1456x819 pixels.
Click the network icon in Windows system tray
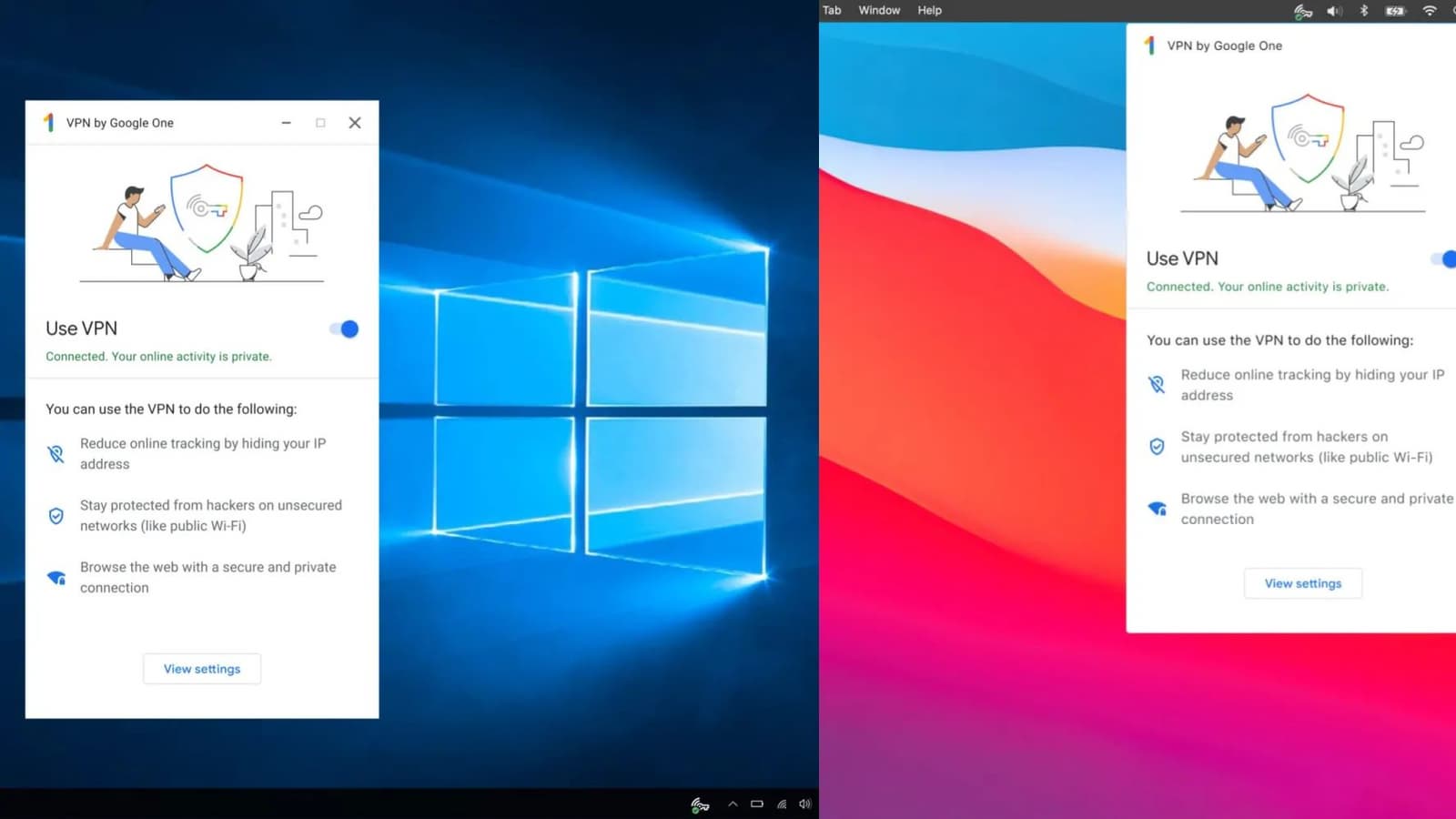coord(782,804)
